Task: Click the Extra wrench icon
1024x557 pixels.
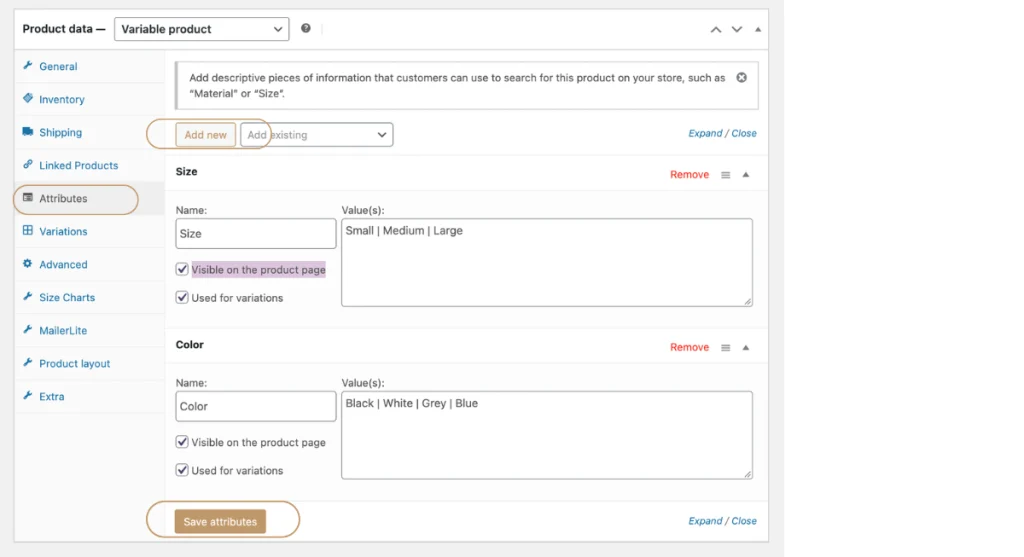Action: (x=27, y=396)
